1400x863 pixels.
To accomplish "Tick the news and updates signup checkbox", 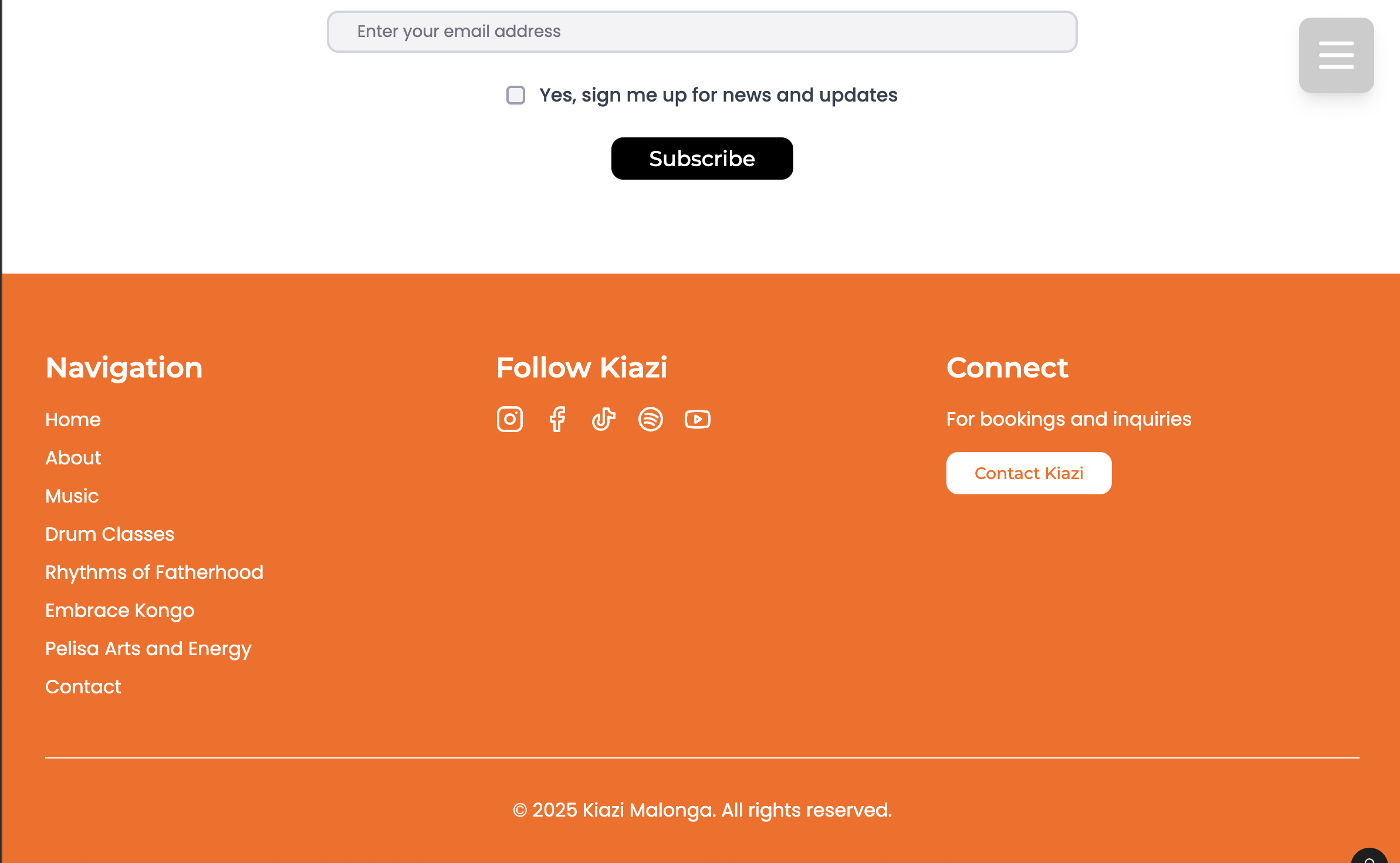I will (x=515, y=95).
